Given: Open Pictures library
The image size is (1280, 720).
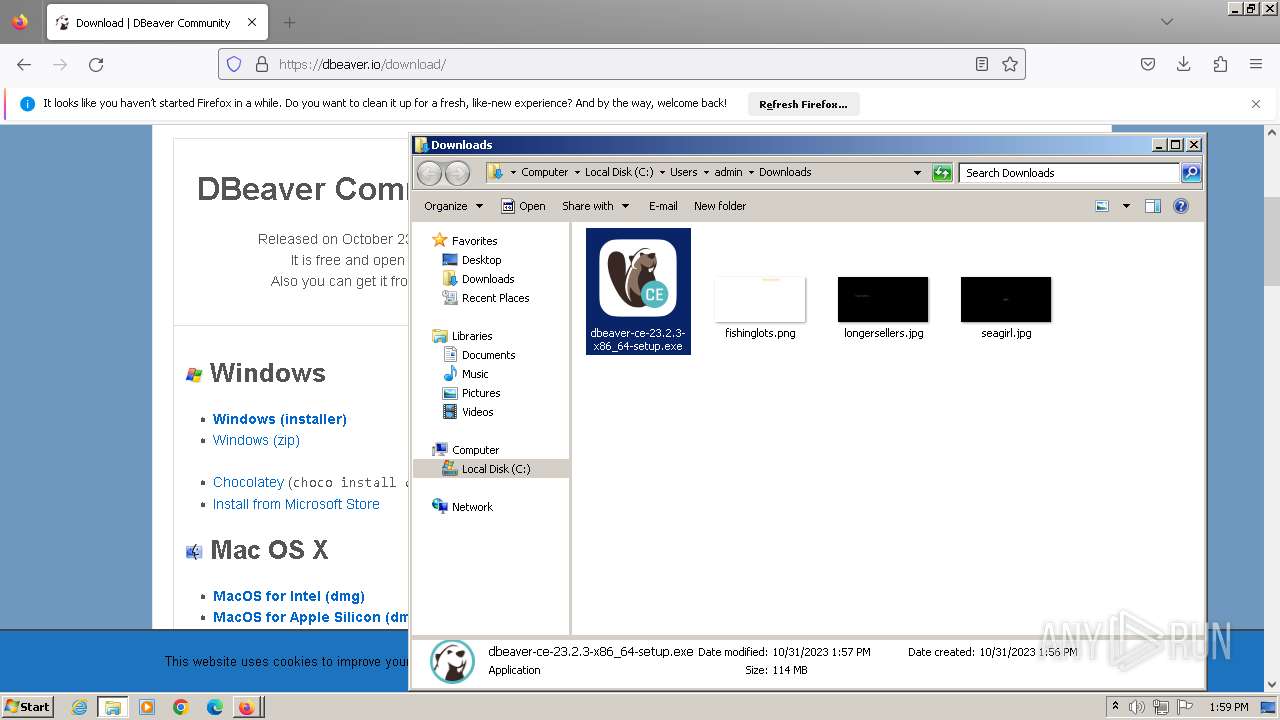Looking at the screenshot, I should point(471,393).
